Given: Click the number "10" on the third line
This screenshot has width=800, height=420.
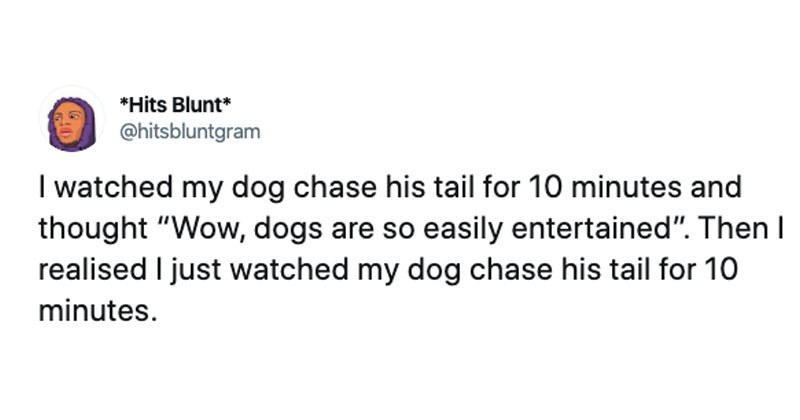Looking at the screenshot, I should pyautogui.click(x=721, y=269).
